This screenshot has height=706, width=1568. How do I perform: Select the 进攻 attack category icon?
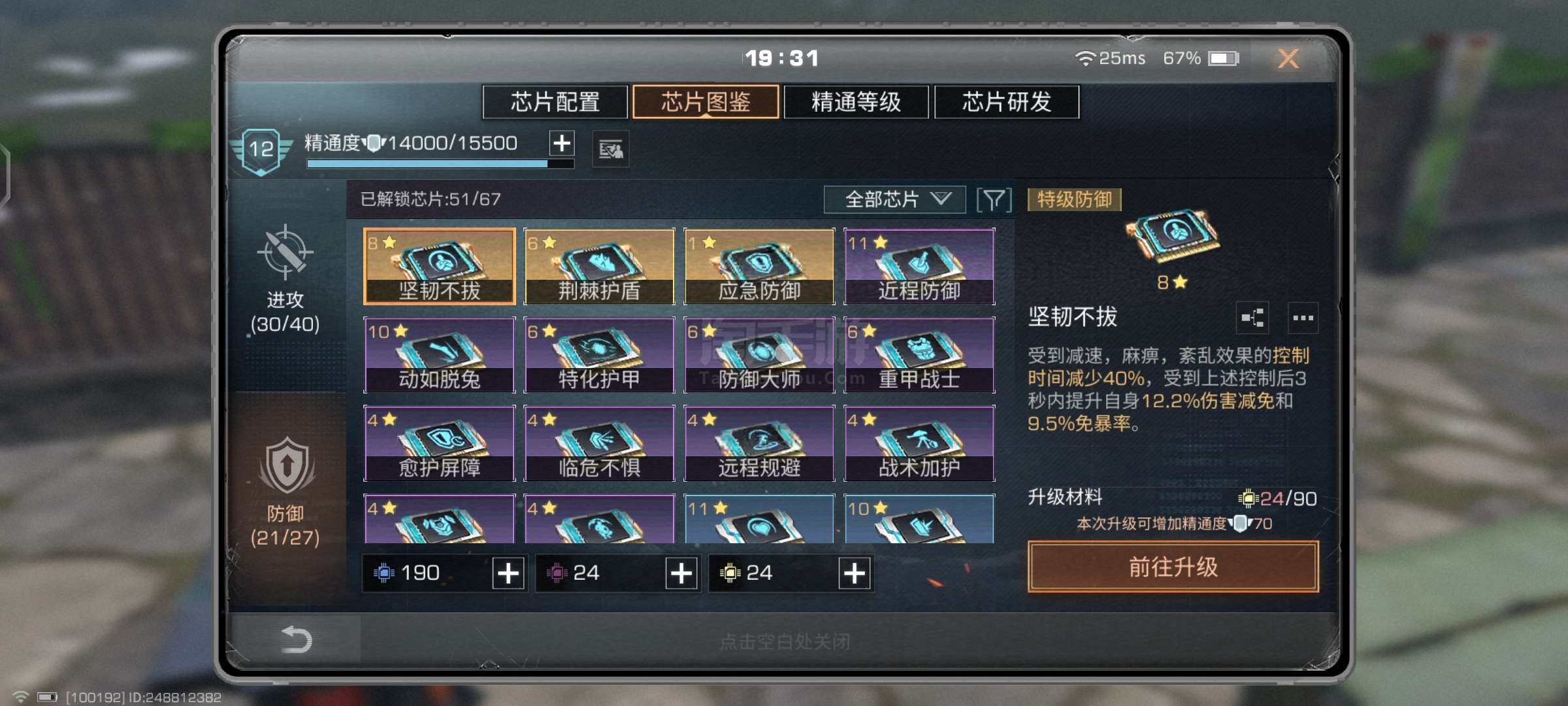285,252
